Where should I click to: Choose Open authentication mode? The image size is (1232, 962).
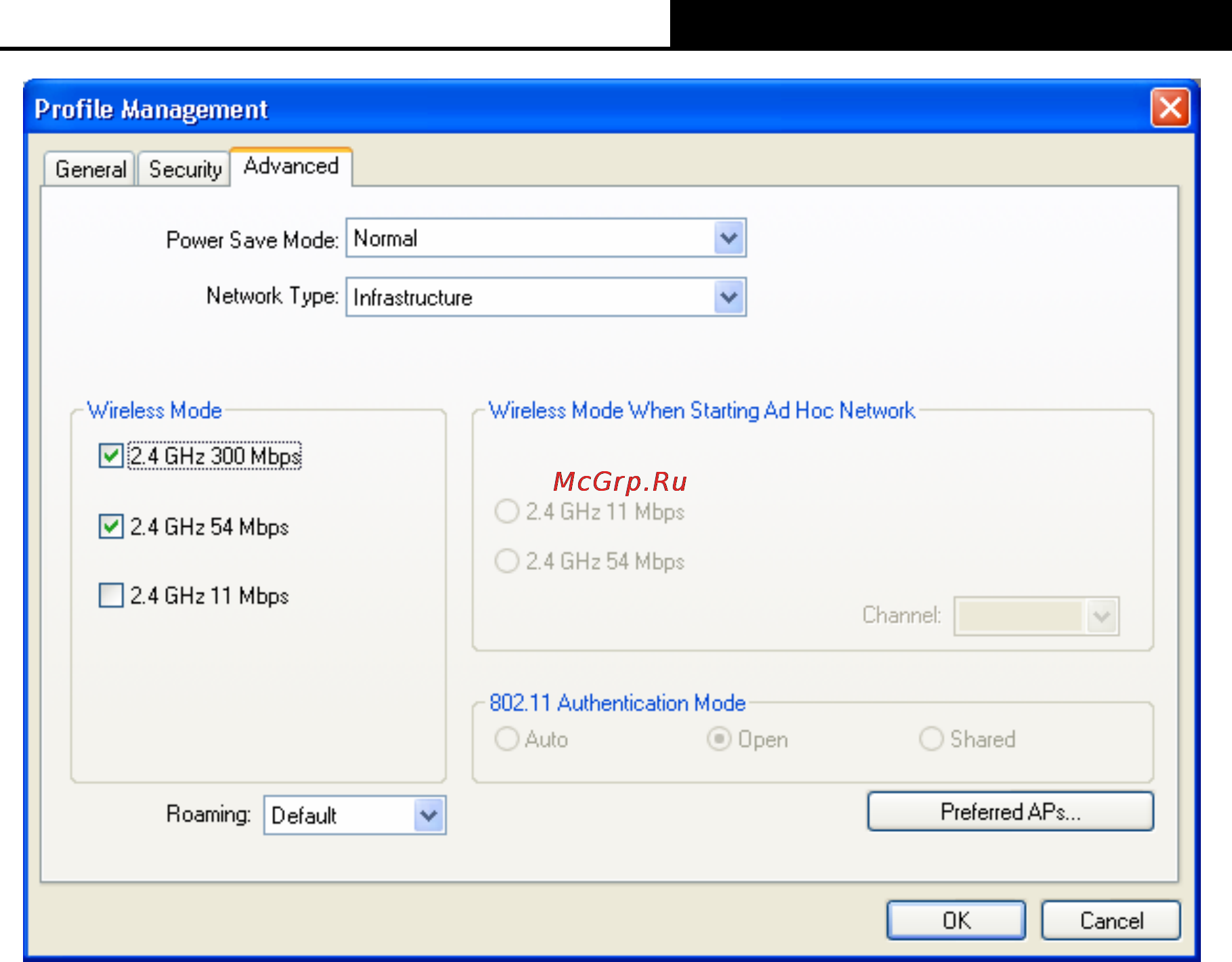pyautogui.click(x=719, y=739)
